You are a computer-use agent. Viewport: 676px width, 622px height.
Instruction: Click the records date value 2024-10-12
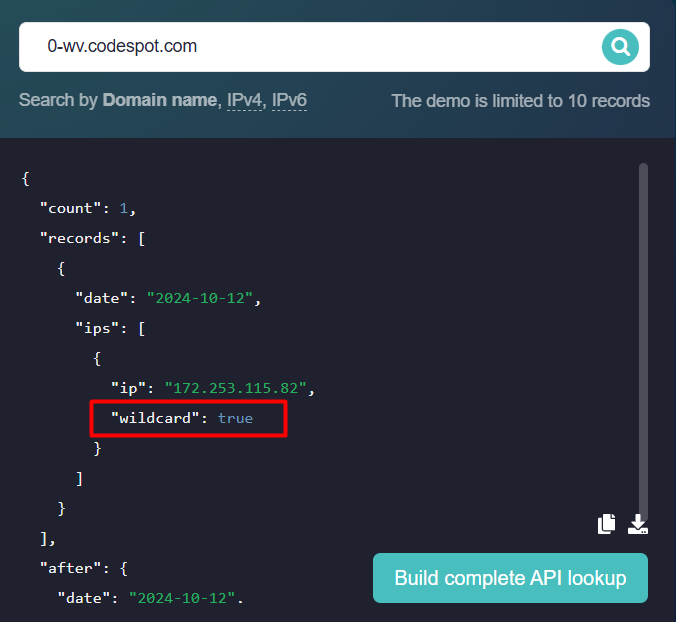203,298
